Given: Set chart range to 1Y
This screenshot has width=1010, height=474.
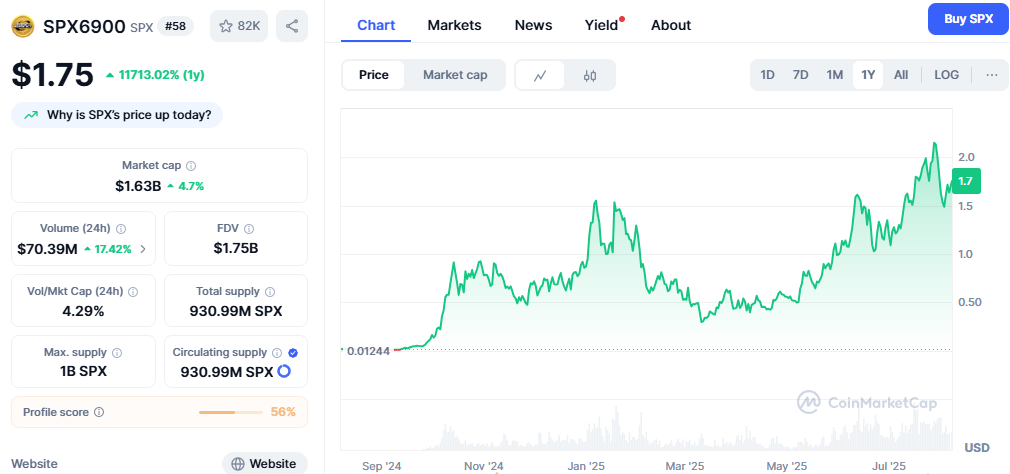Looking at the screenshot, I should 868,75.
